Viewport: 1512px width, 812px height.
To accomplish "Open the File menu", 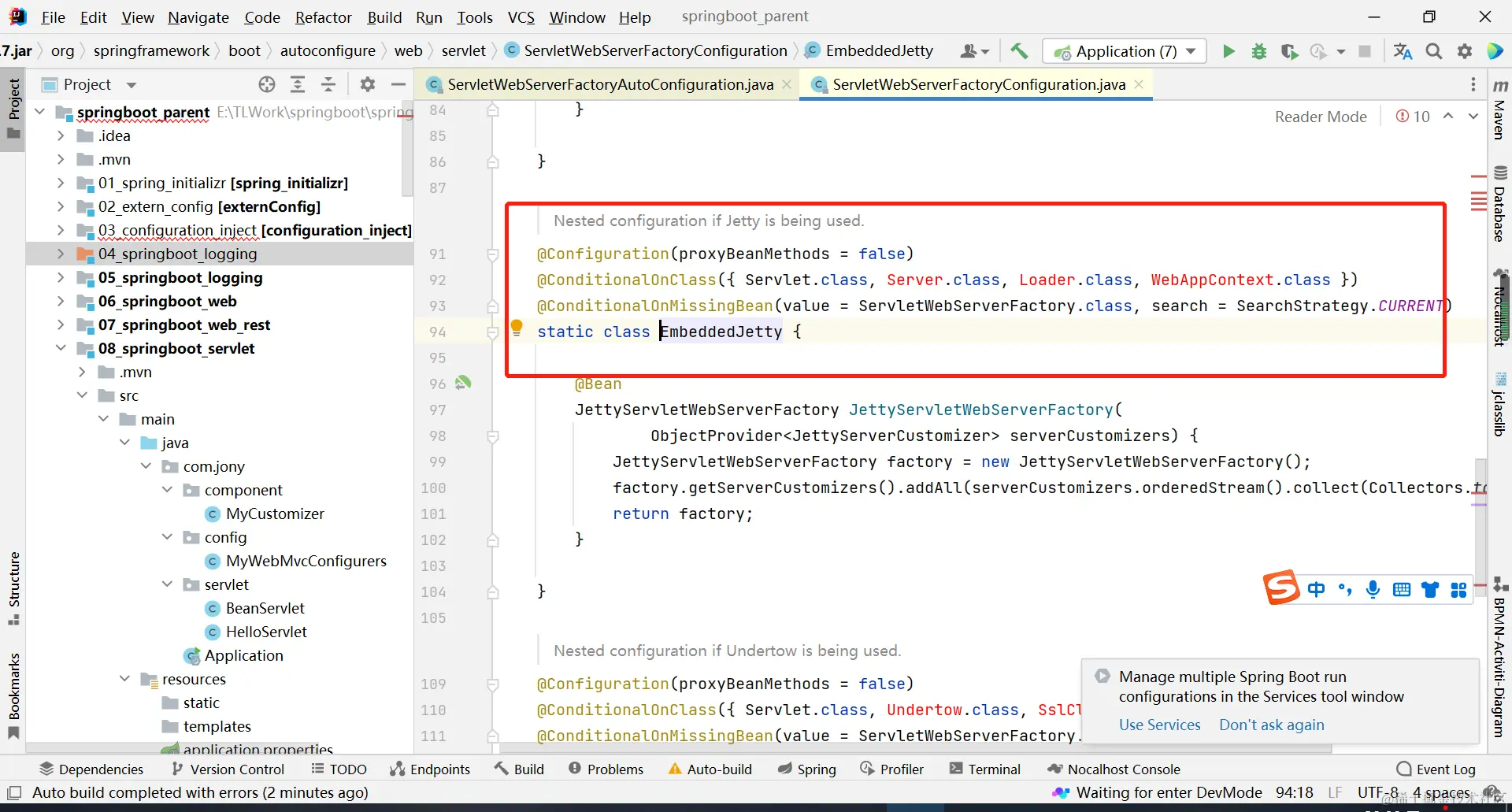I will click(x=54, y=17).
